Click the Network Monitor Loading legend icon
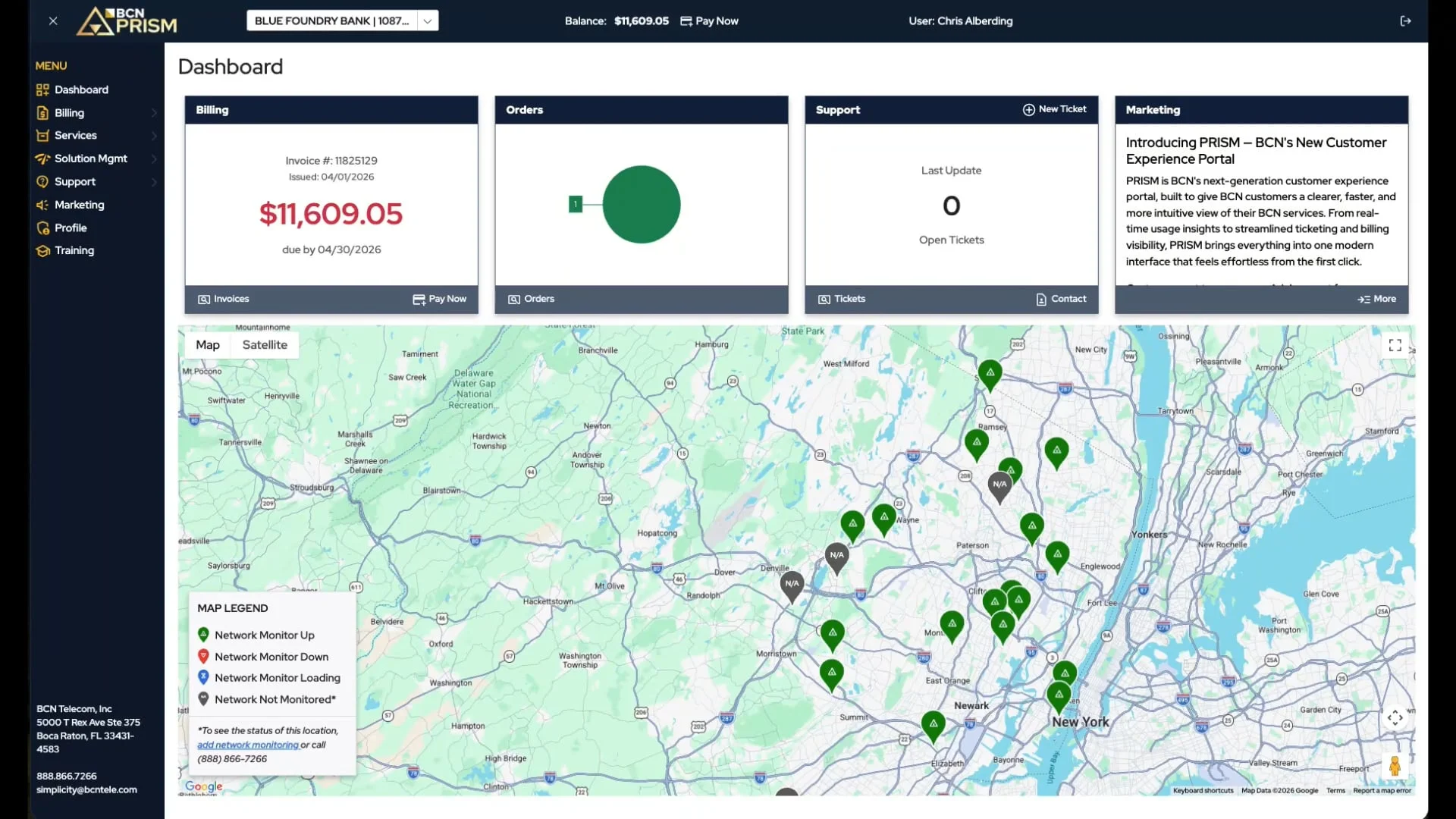This screenshot has height=819, width=1456. [x=203, y=678]
